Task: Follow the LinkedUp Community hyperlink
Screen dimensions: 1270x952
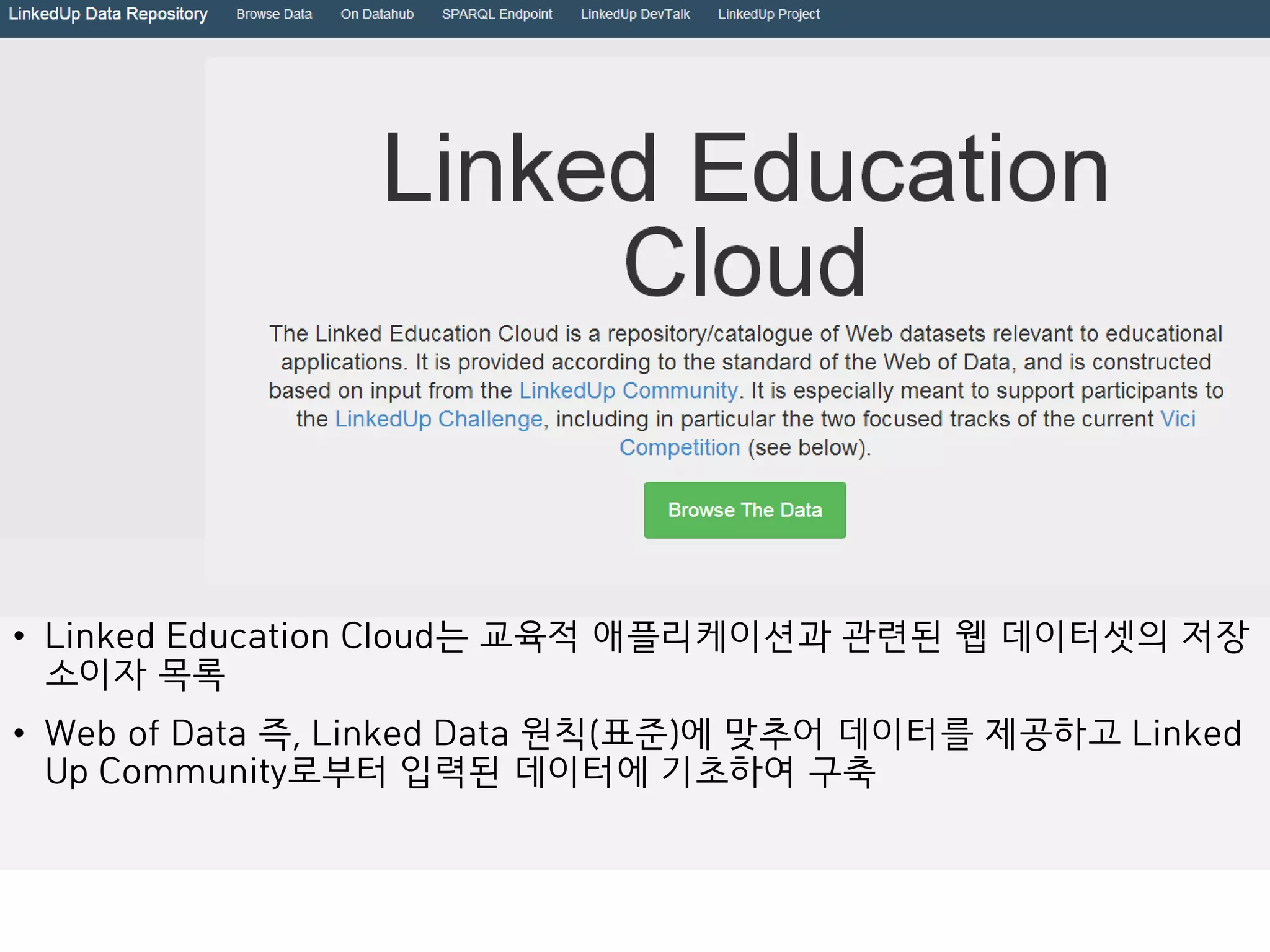Action: click(x=629, y=390)
